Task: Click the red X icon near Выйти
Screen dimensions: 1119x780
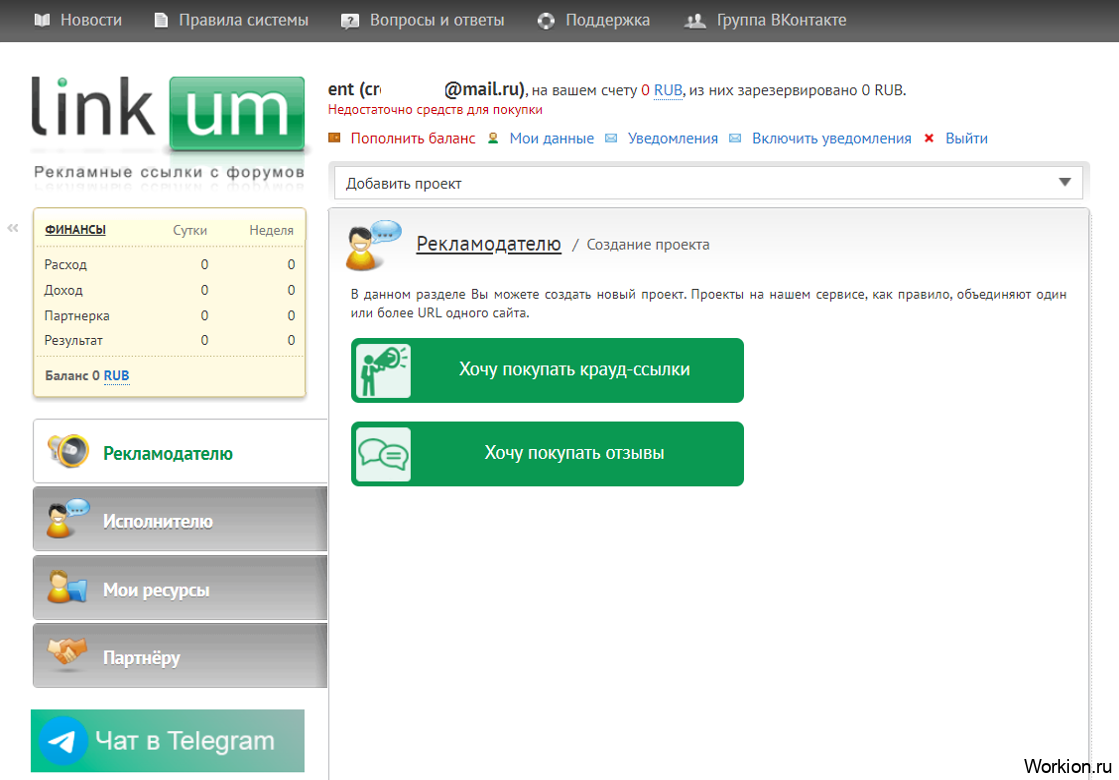Action: (929, 138)
